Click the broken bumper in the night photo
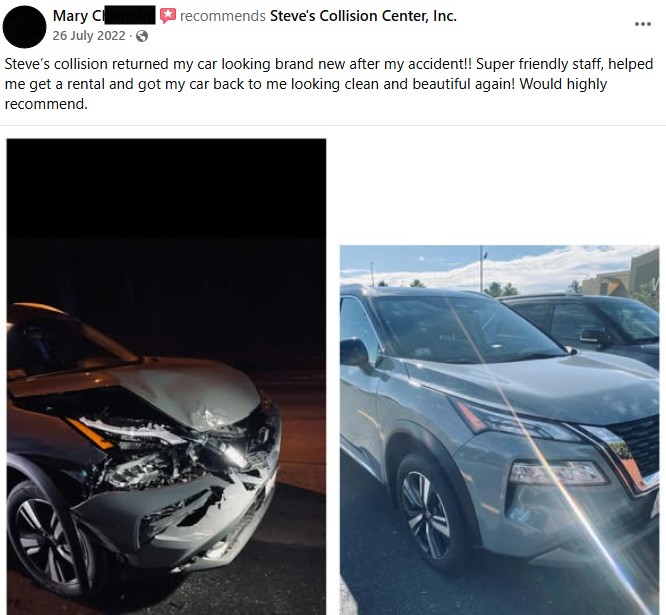This screenshot has height=615, width=666. [x=183, y=518]
